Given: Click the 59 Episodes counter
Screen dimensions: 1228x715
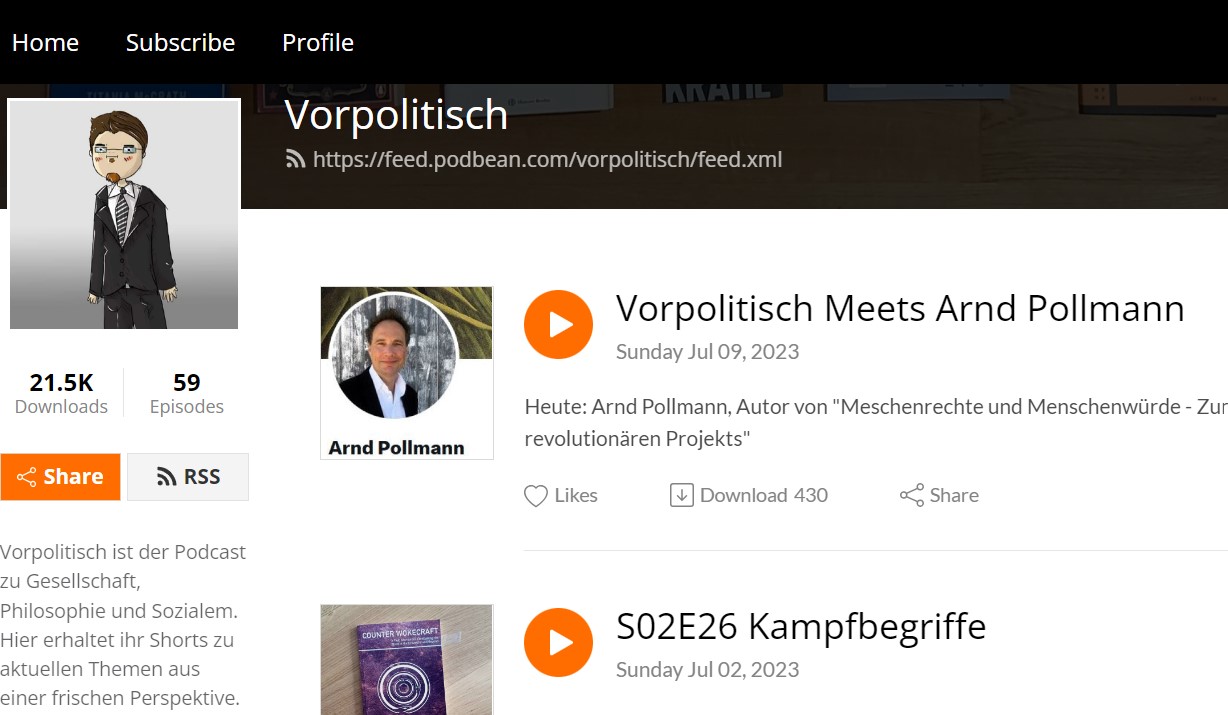Looking at the screenshot, I should point(187,393).
